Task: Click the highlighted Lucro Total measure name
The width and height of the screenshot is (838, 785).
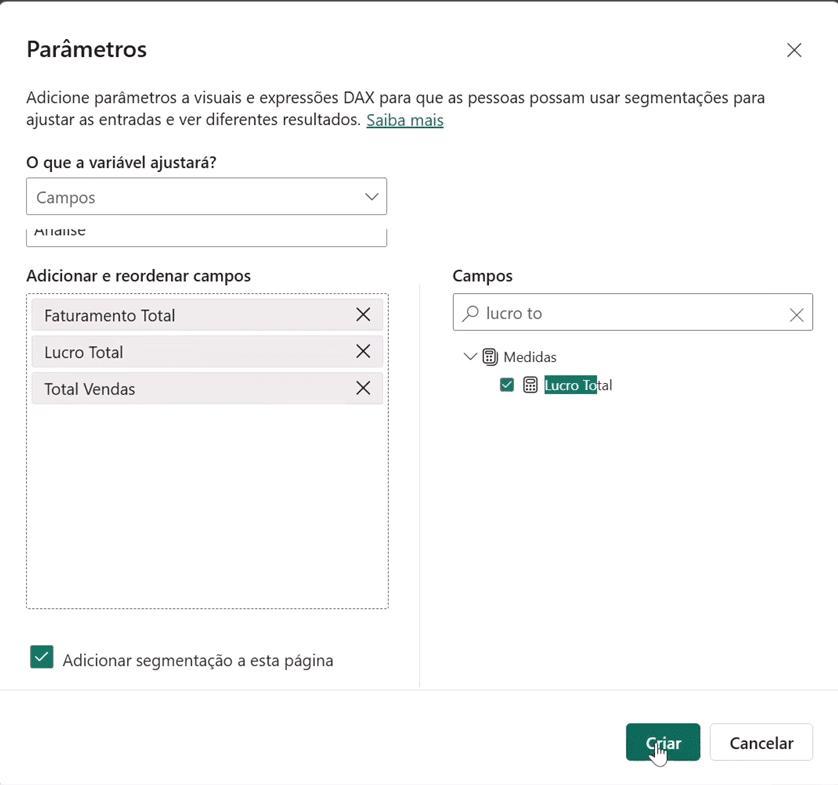Action: (x=578, y=385)
